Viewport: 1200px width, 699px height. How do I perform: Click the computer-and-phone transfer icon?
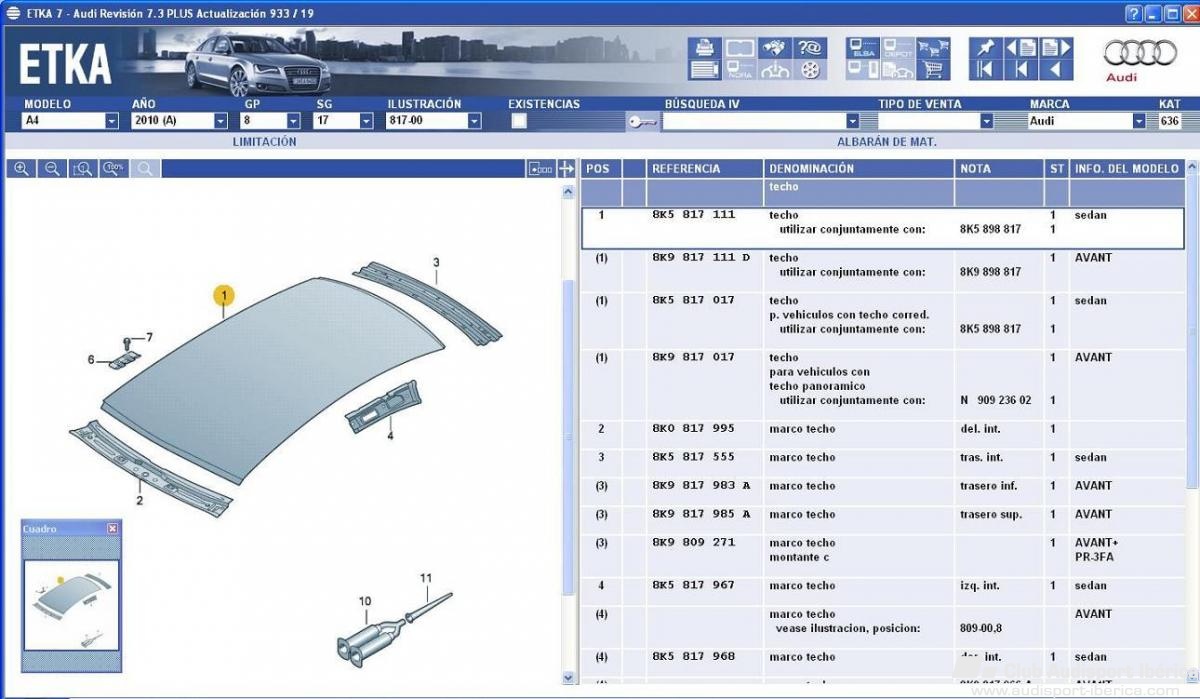(x=862, y=70)
